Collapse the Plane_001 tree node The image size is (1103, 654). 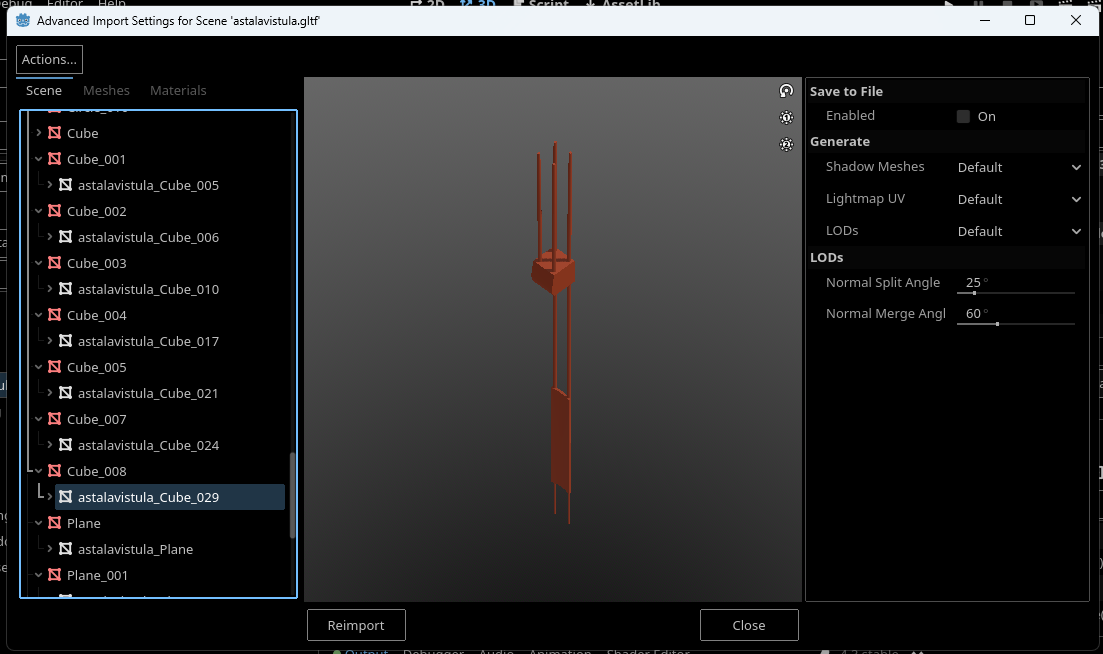[39, 575]
